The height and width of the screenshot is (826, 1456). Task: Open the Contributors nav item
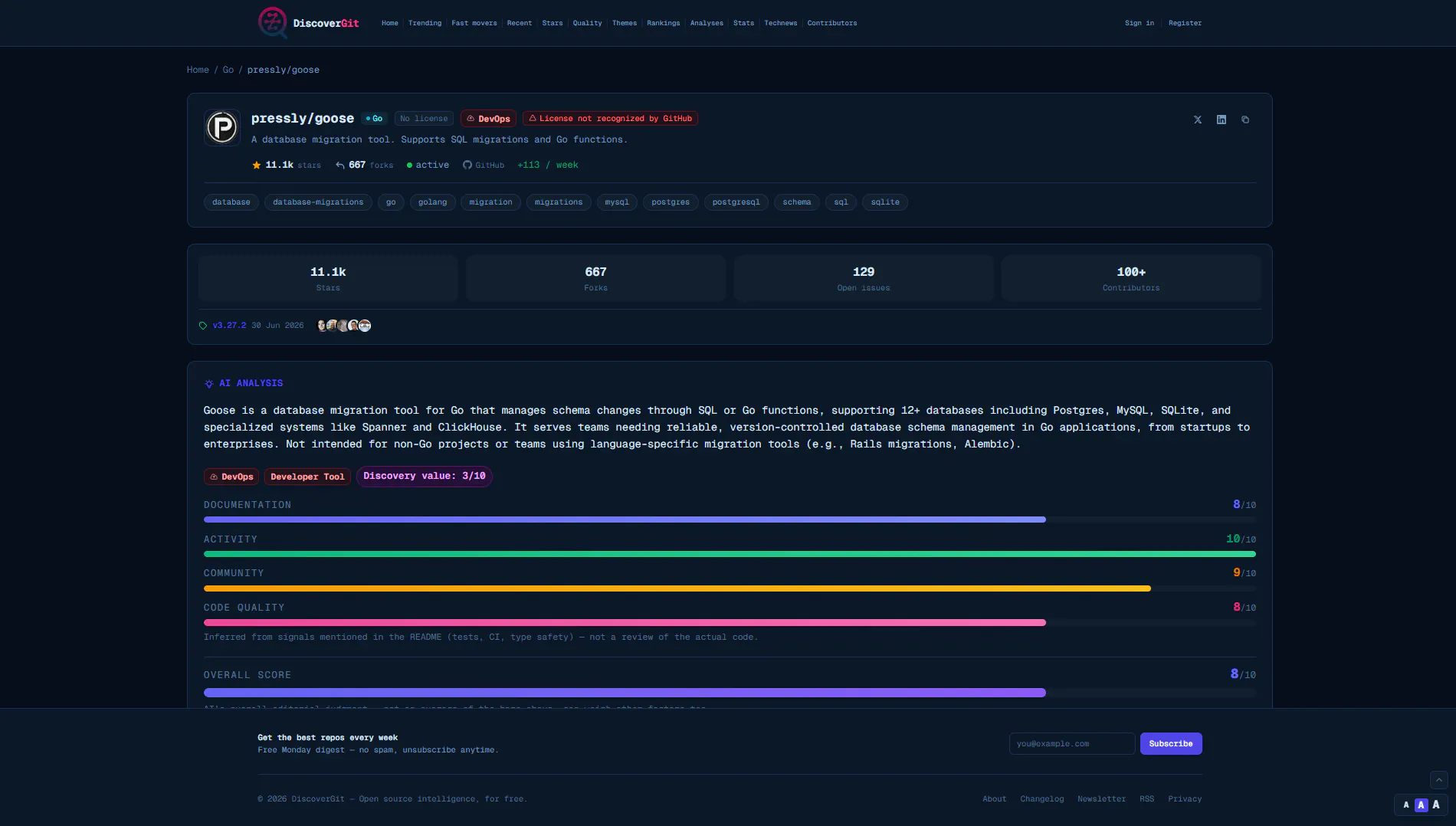(832, 23)
